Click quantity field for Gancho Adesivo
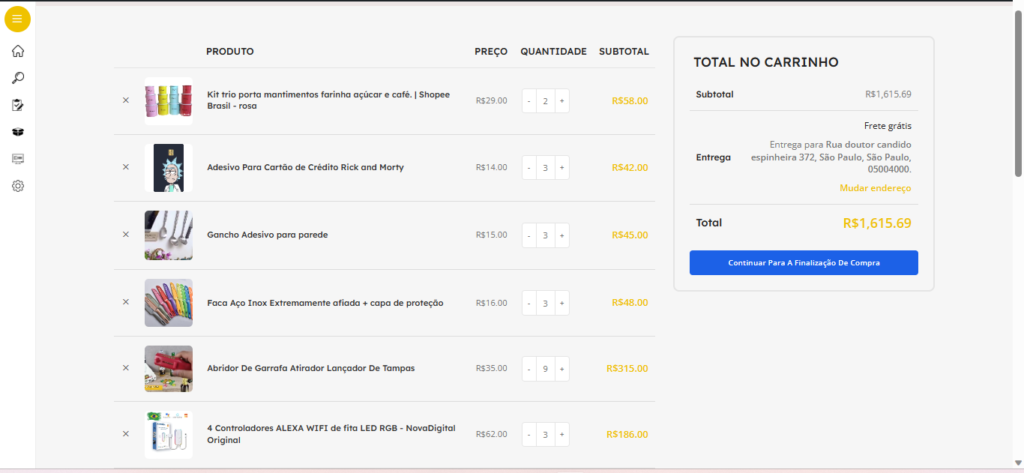 tap(545, 235)
